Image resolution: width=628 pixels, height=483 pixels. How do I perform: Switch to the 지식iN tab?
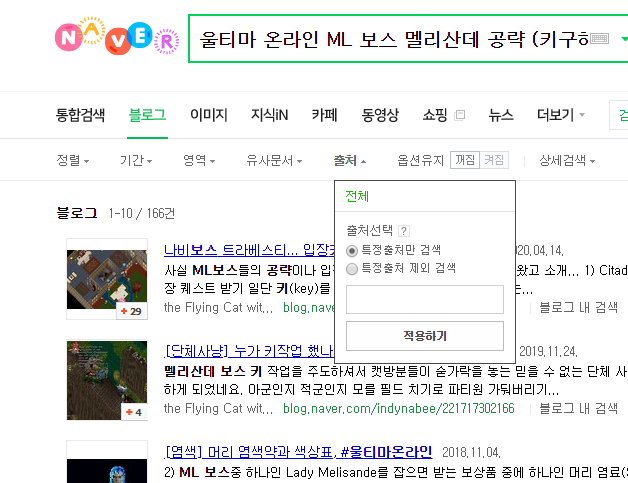point(270,115)
